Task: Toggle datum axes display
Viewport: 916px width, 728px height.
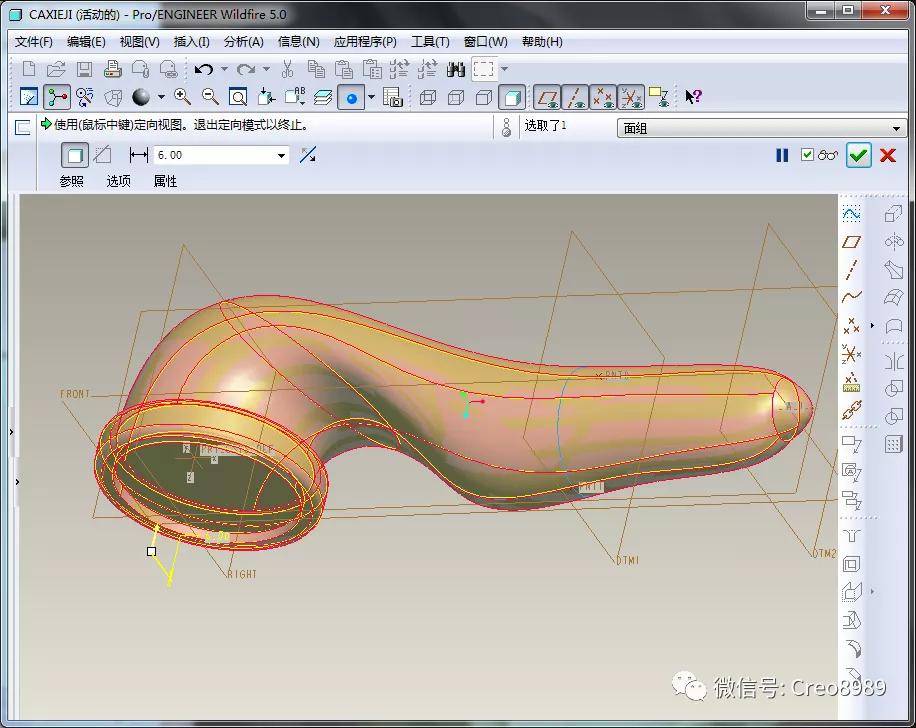Action: coord(575,97)
